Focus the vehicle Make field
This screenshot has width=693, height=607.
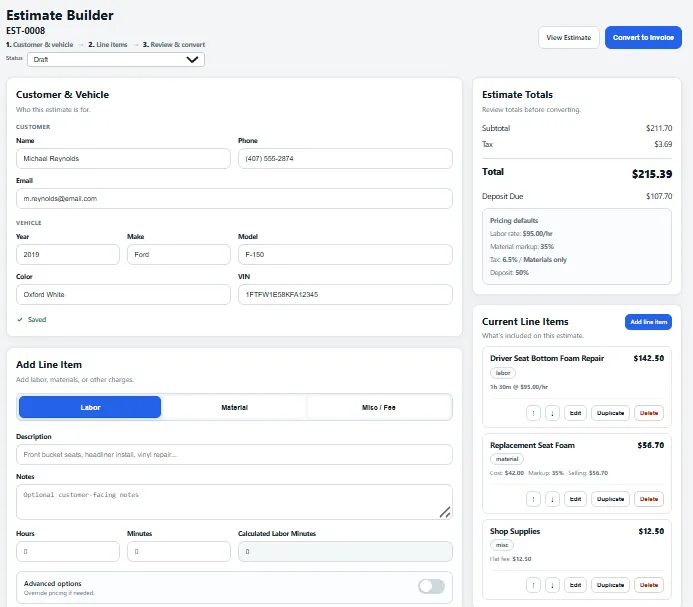coord(179,255)
